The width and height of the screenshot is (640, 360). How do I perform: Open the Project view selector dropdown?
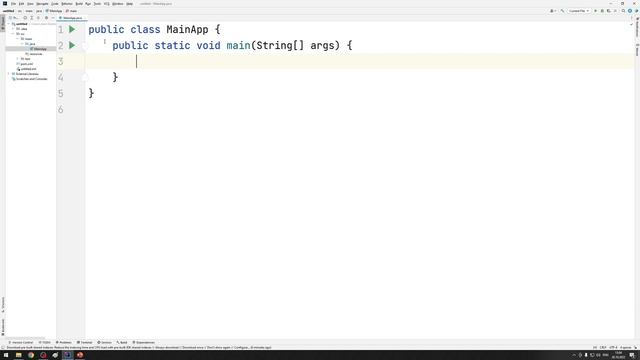(13, 18)
